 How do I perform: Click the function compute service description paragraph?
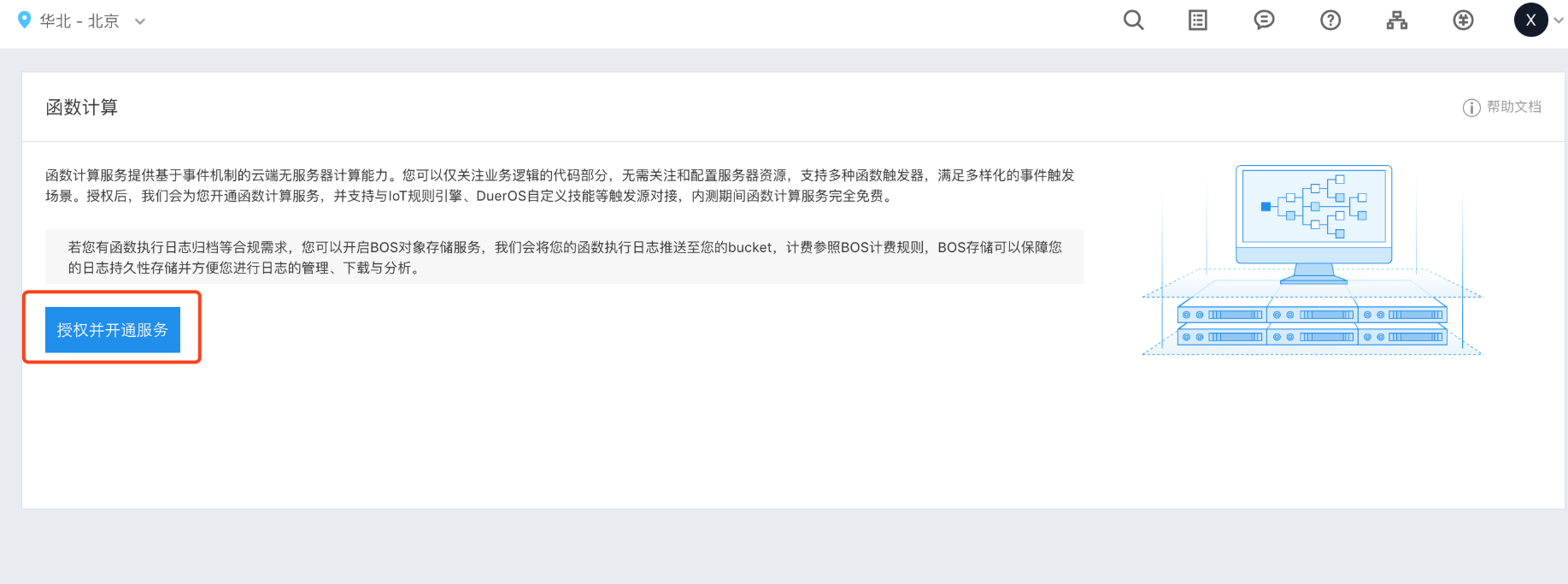(561, 186)
